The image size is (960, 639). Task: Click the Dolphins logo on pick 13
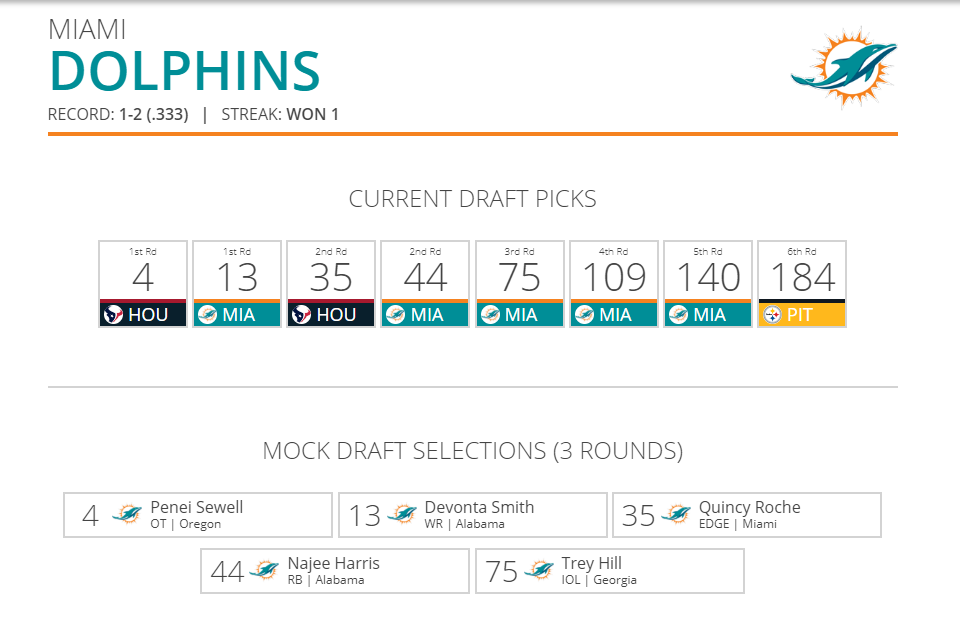coord(208,315)
